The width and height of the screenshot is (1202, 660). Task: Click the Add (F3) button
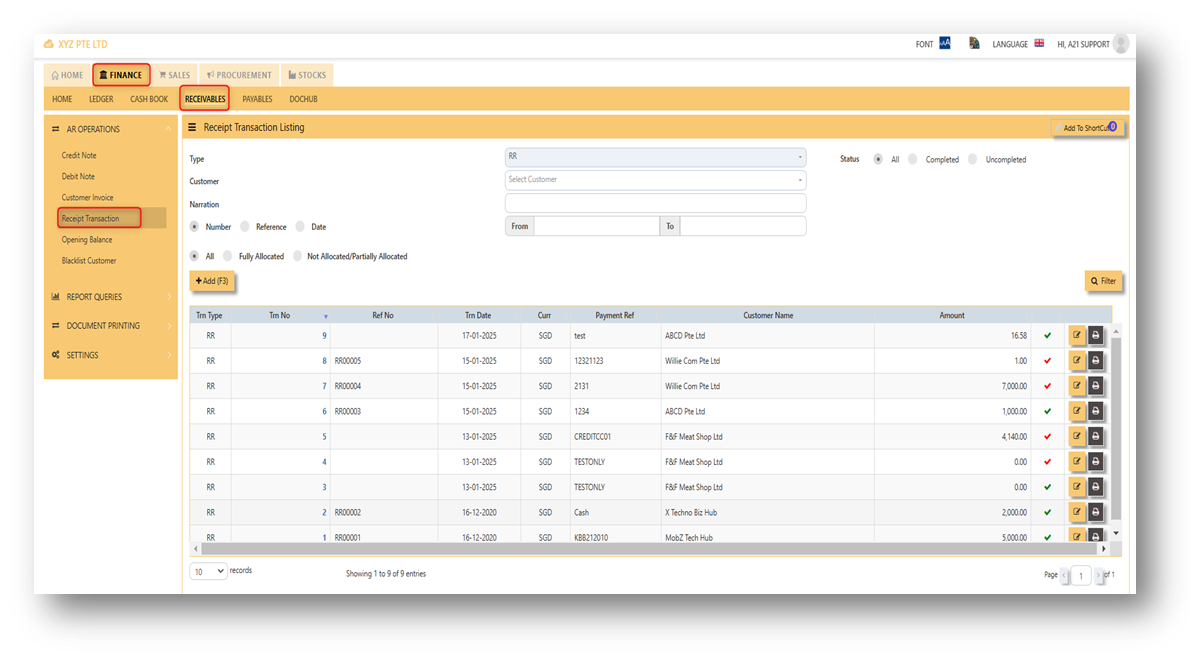[211, 281]
